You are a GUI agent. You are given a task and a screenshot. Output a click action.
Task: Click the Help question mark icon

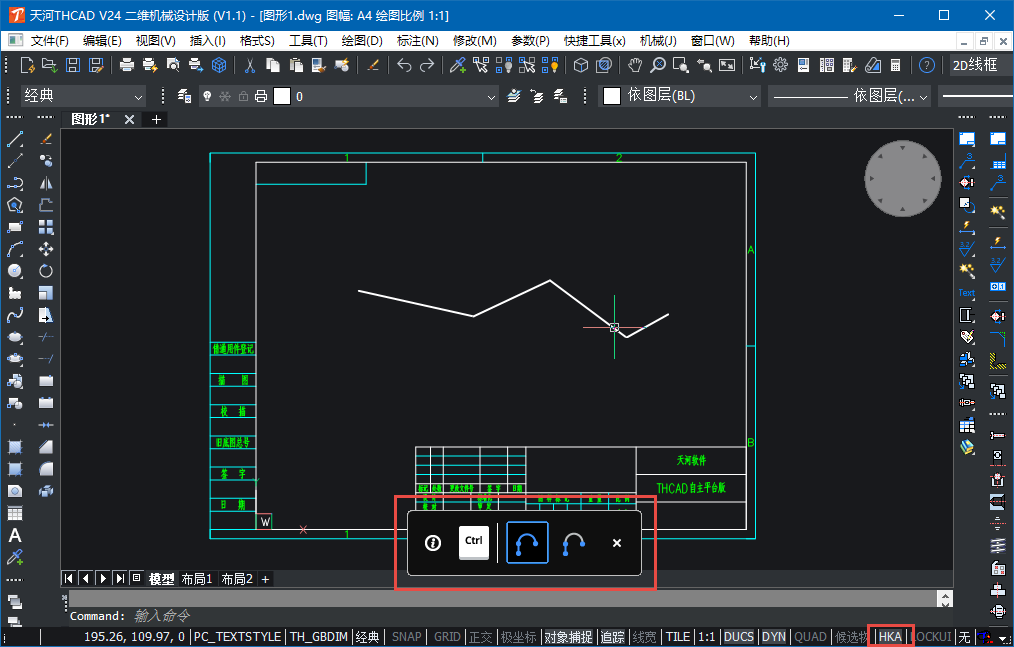(x=927, y=65)
